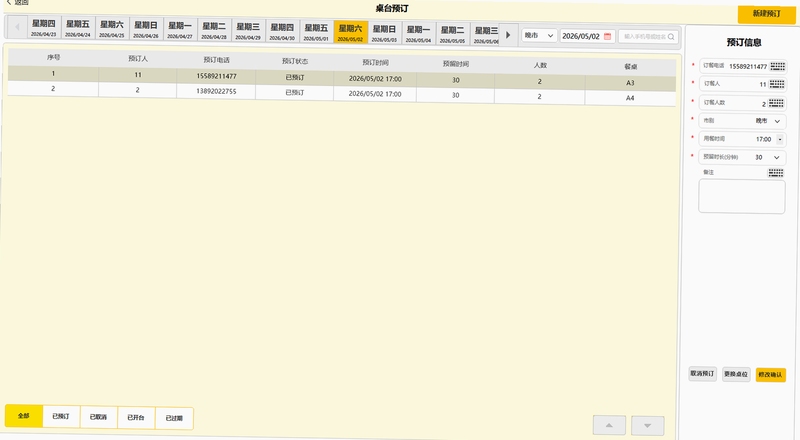Click 餐桌 column header
Viewport: 800px width, 440px height.
pos(631,67)
